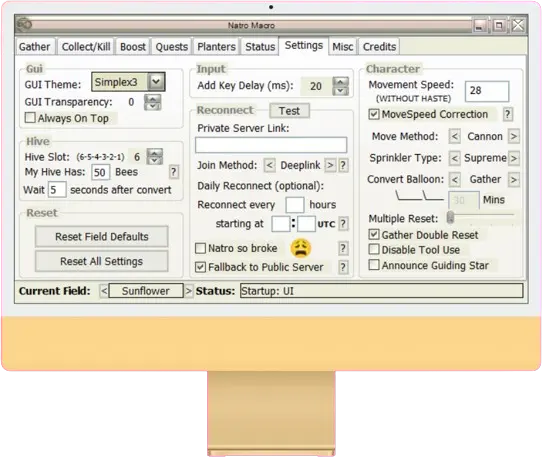This screenshot has width=543, height=459.
Task: Click the Reconnect every hours field
Action: pyautogui.click(x=295, y=205)
